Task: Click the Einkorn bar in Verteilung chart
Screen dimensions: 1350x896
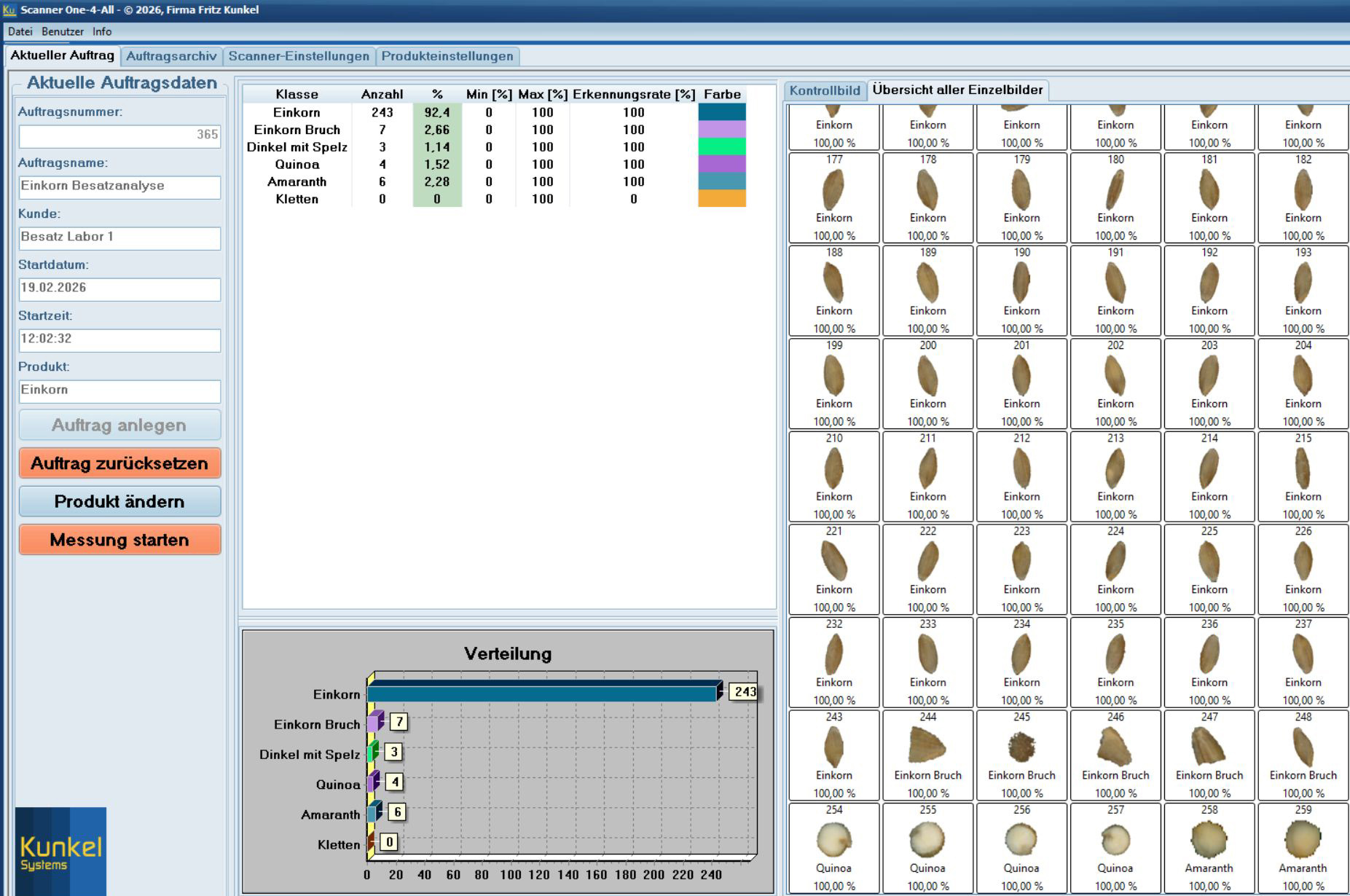Action: pos(543,692)
